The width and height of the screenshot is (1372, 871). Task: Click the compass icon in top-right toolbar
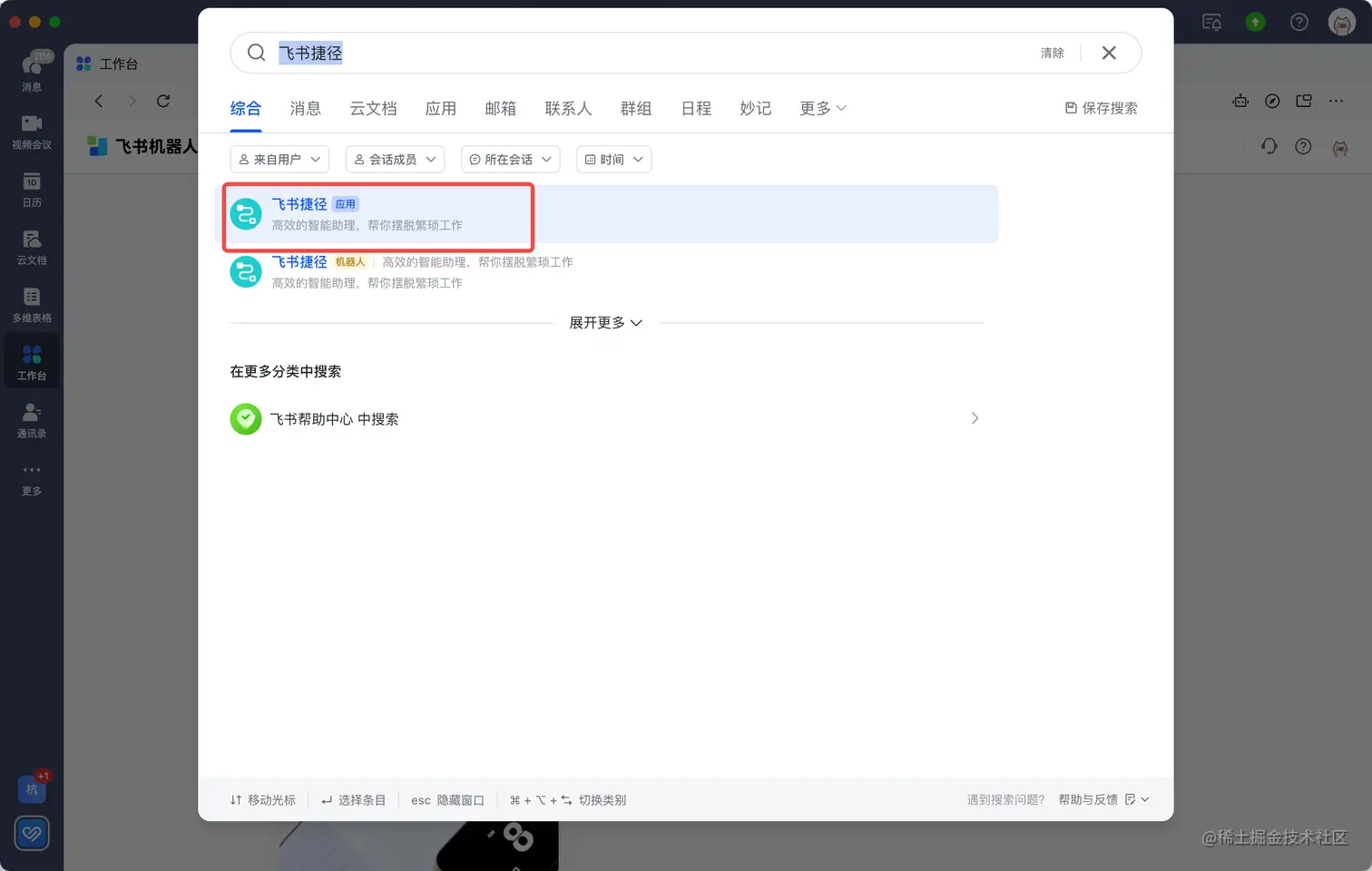1272,101
